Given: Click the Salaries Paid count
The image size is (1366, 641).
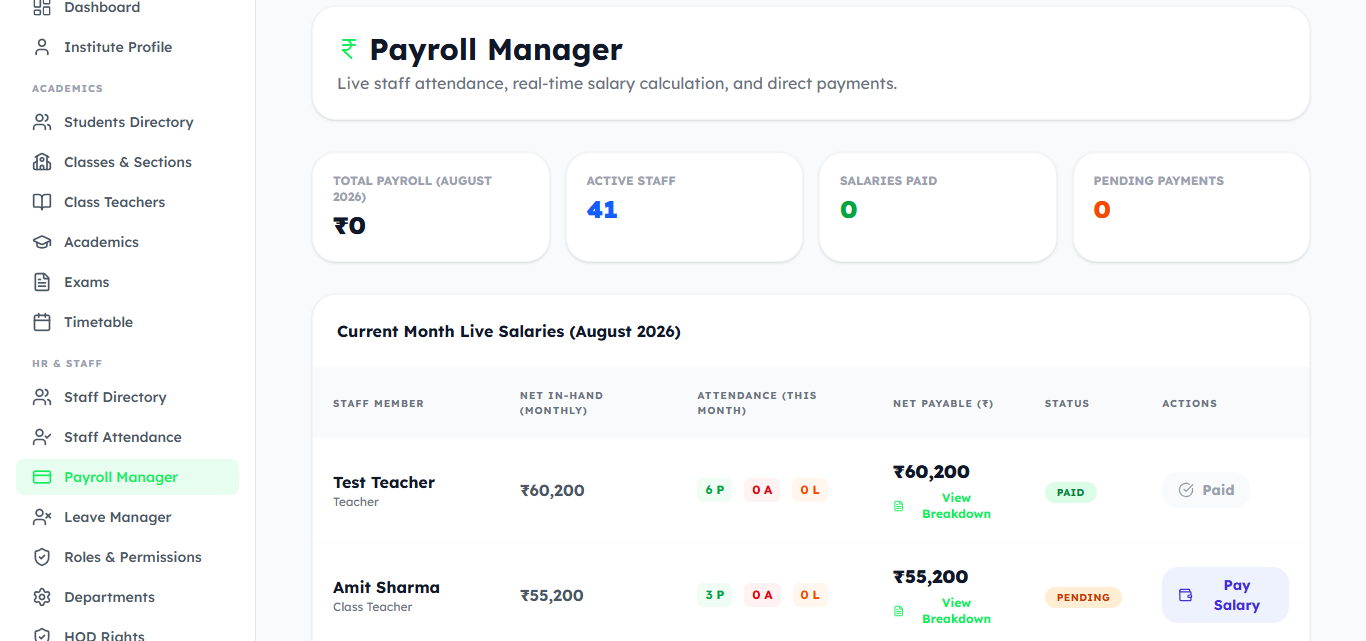Looking at the screenshot, I should click(x=849, y=210).
